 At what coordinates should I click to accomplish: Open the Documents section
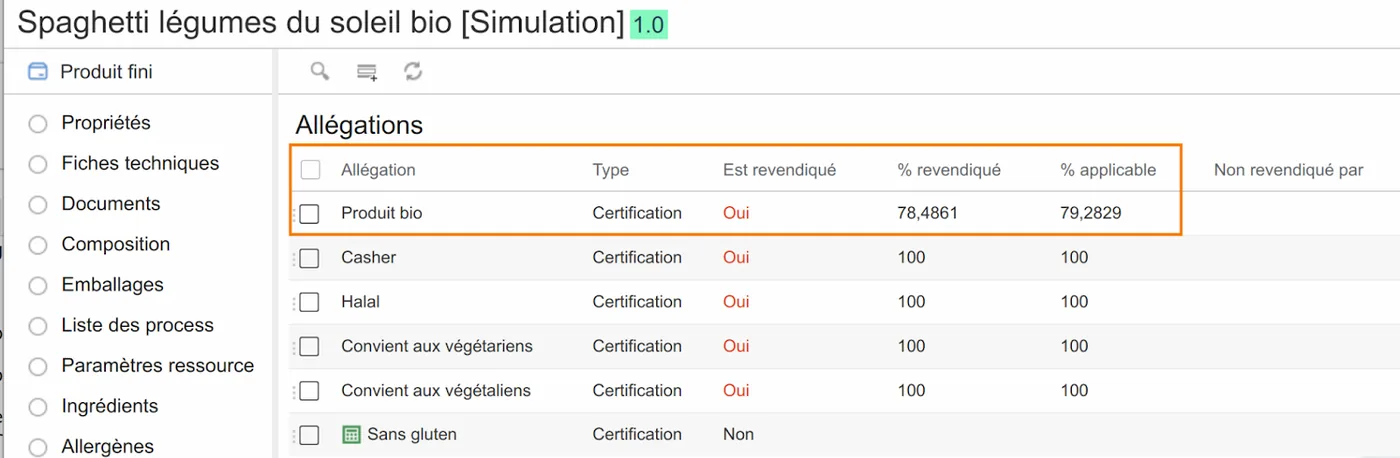(111, 204)
